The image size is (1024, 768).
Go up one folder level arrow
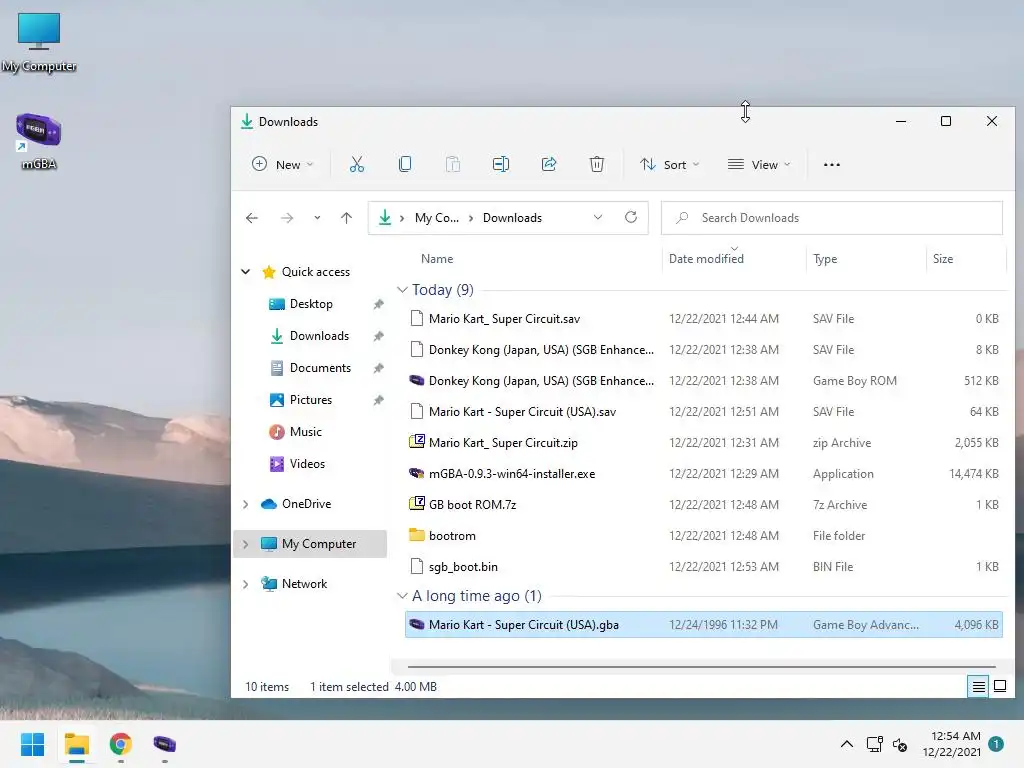coord(346,218)
